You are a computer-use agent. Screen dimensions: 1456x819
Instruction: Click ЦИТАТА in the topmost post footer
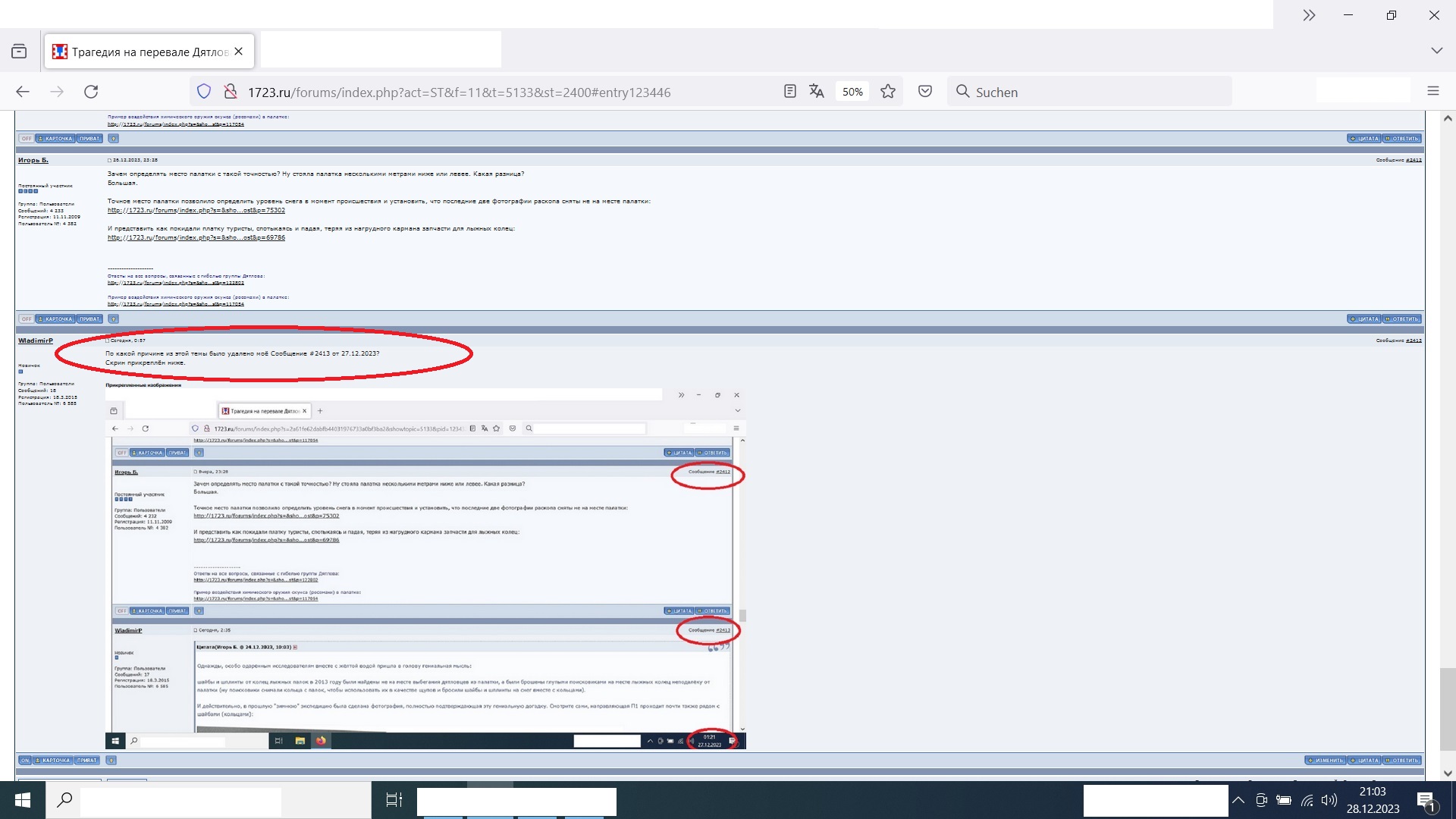pyautogui.click(x=1364, y=139)
